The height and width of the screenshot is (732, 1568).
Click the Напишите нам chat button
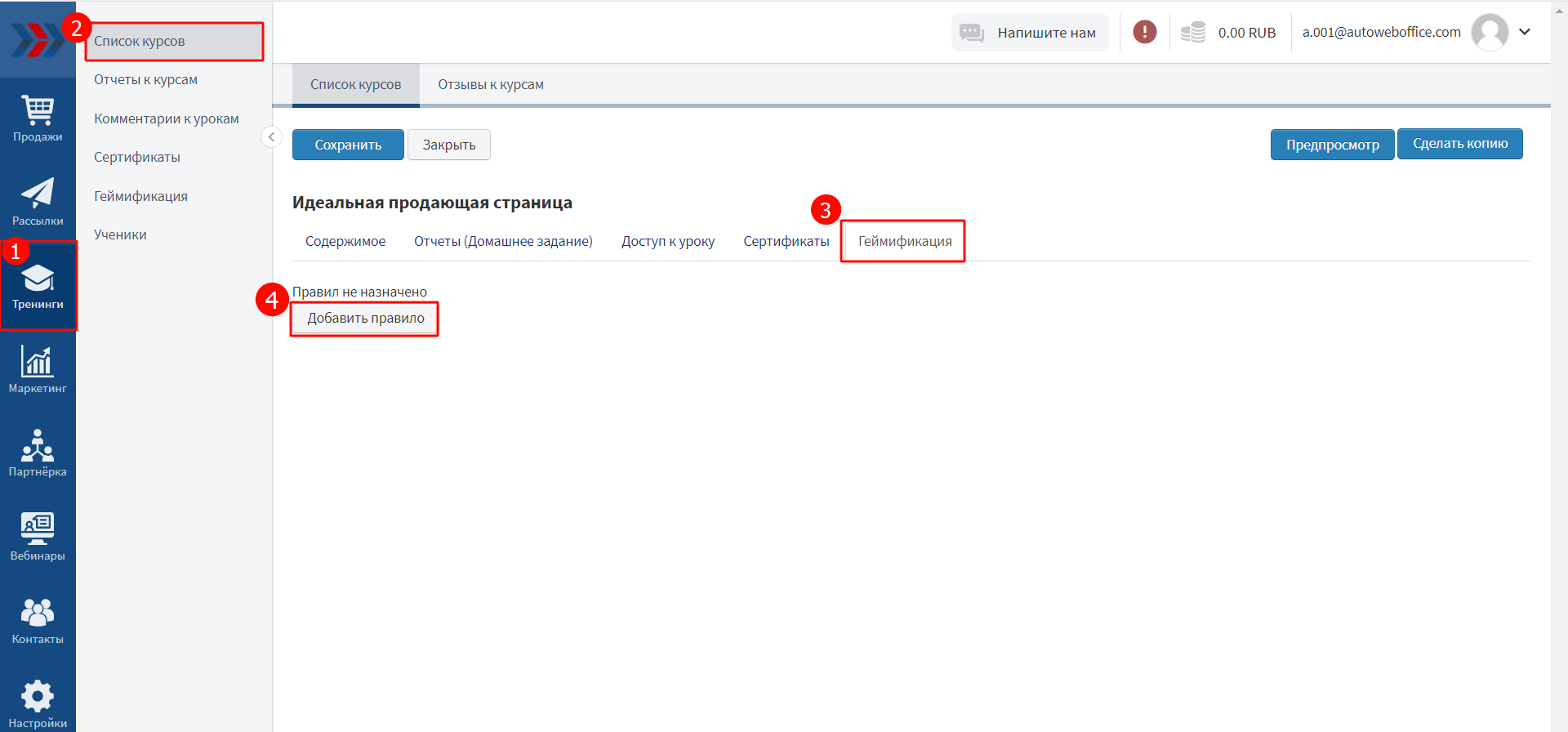pos(1030,33)
